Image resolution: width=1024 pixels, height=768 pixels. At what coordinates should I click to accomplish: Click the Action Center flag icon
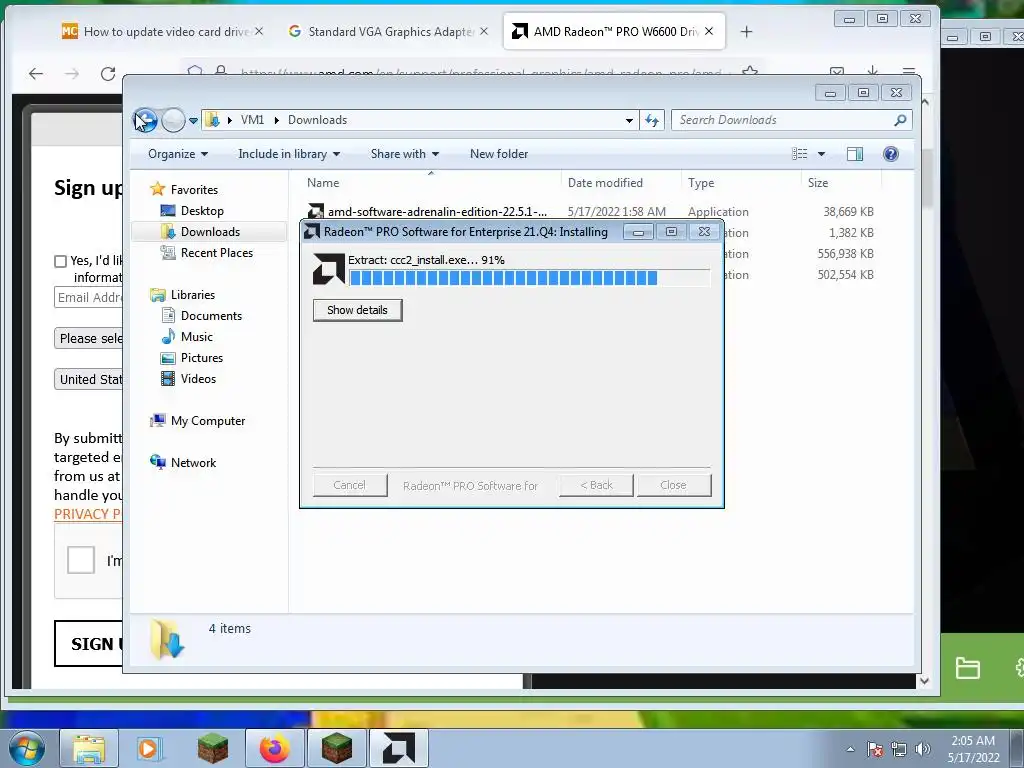[x=875, y=749]
